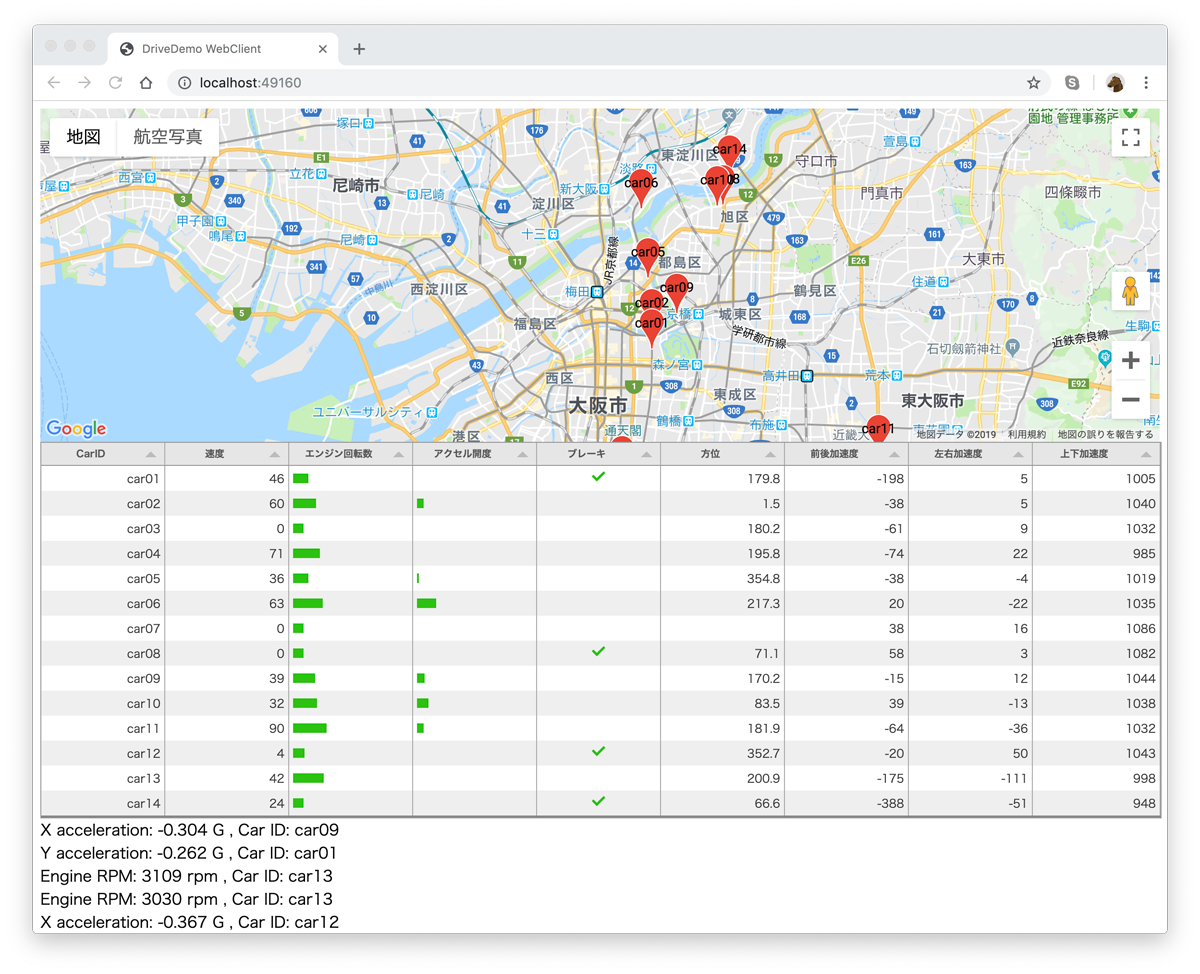1200x974 pixels.
Task: Sort by the 速度 column arrow
Action: (274, 455)
